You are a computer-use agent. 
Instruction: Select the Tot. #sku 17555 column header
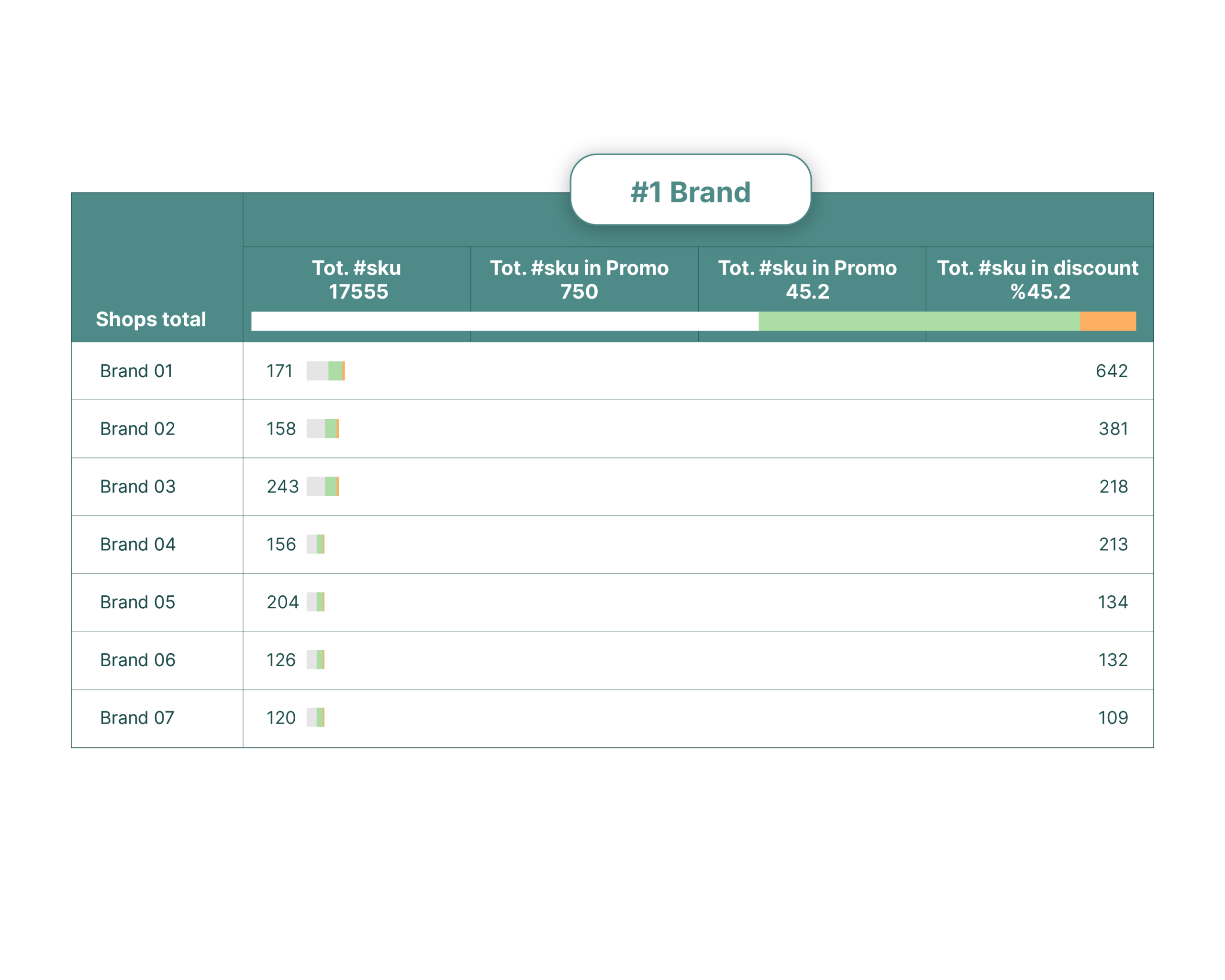[357, 279]
